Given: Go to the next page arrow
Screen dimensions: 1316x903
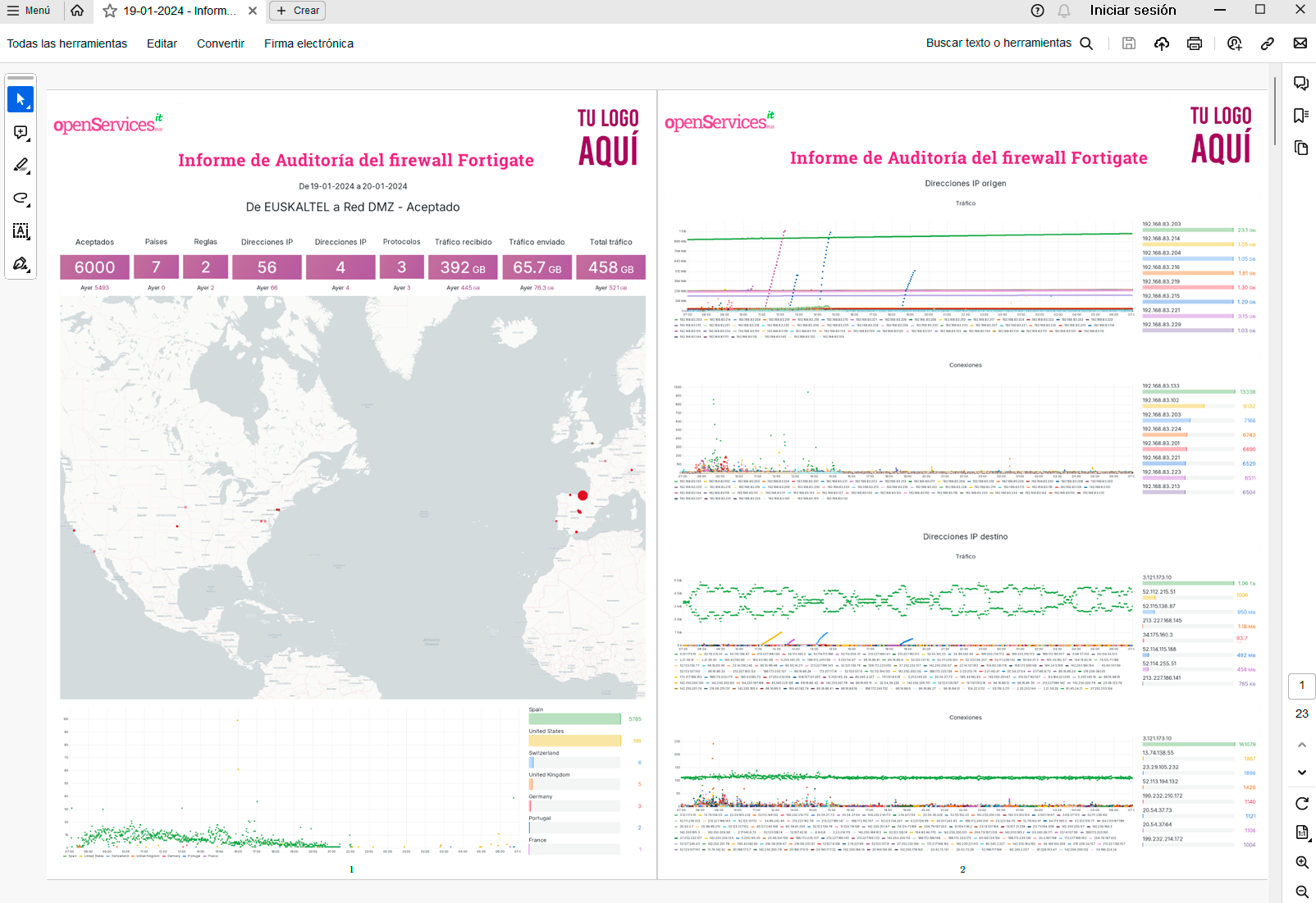Looking at the screenshot, I should pos(1302,773).
